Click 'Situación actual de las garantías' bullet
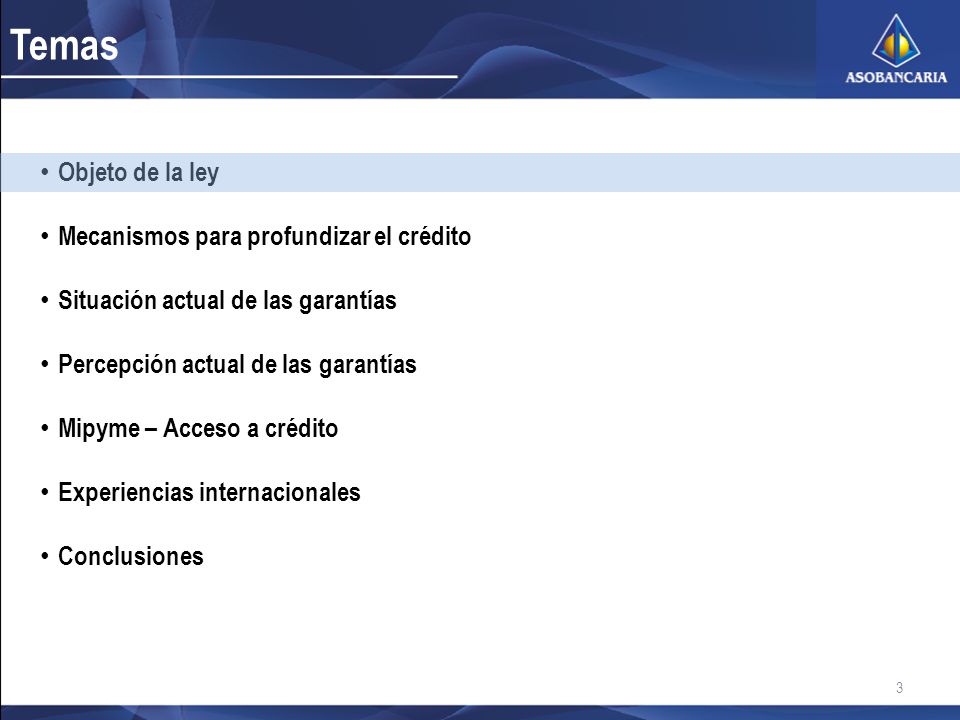 click(x=227, y=301)
